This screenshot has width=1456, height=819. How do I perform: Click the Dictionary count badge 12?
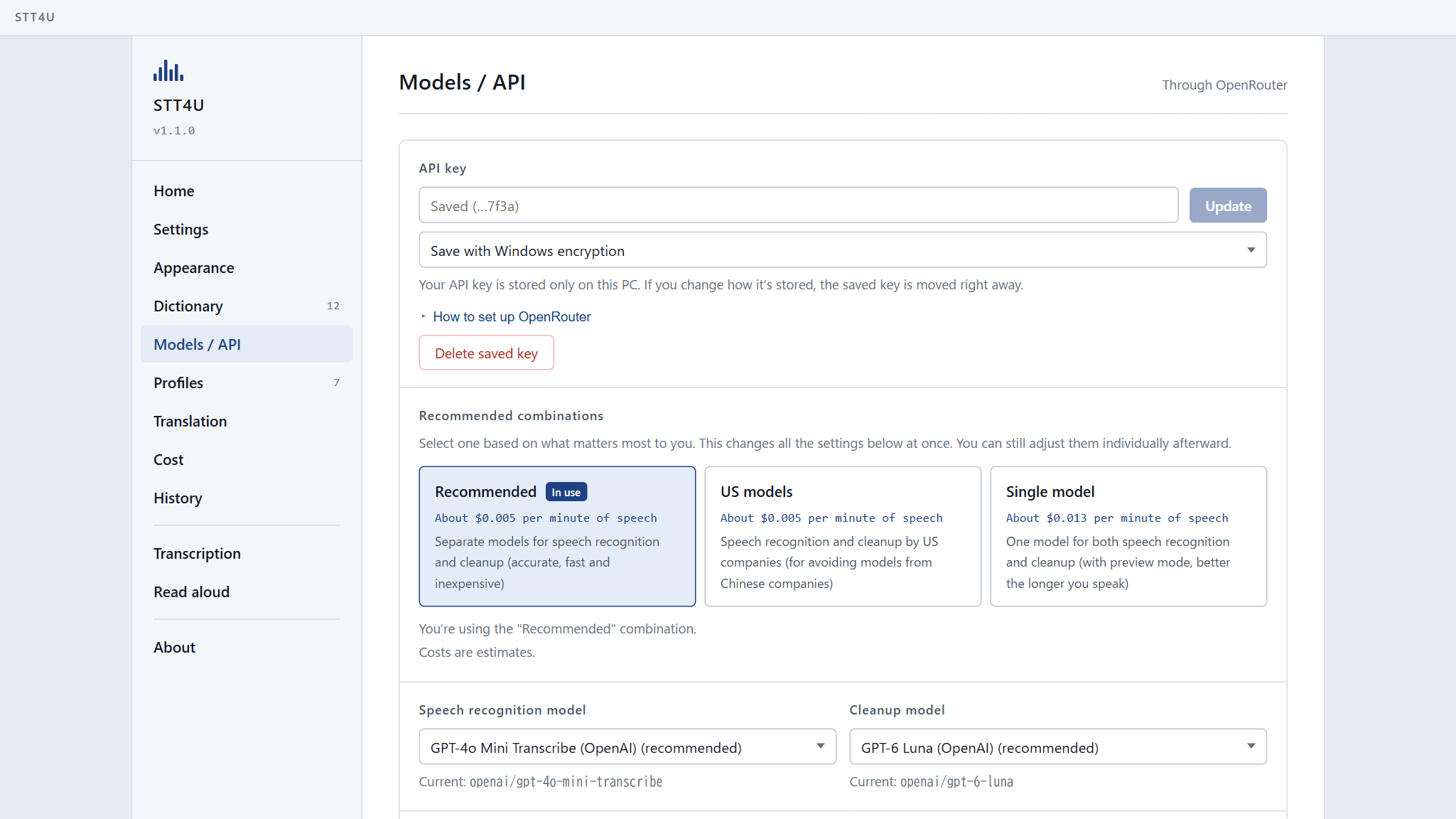click(333, 306)
